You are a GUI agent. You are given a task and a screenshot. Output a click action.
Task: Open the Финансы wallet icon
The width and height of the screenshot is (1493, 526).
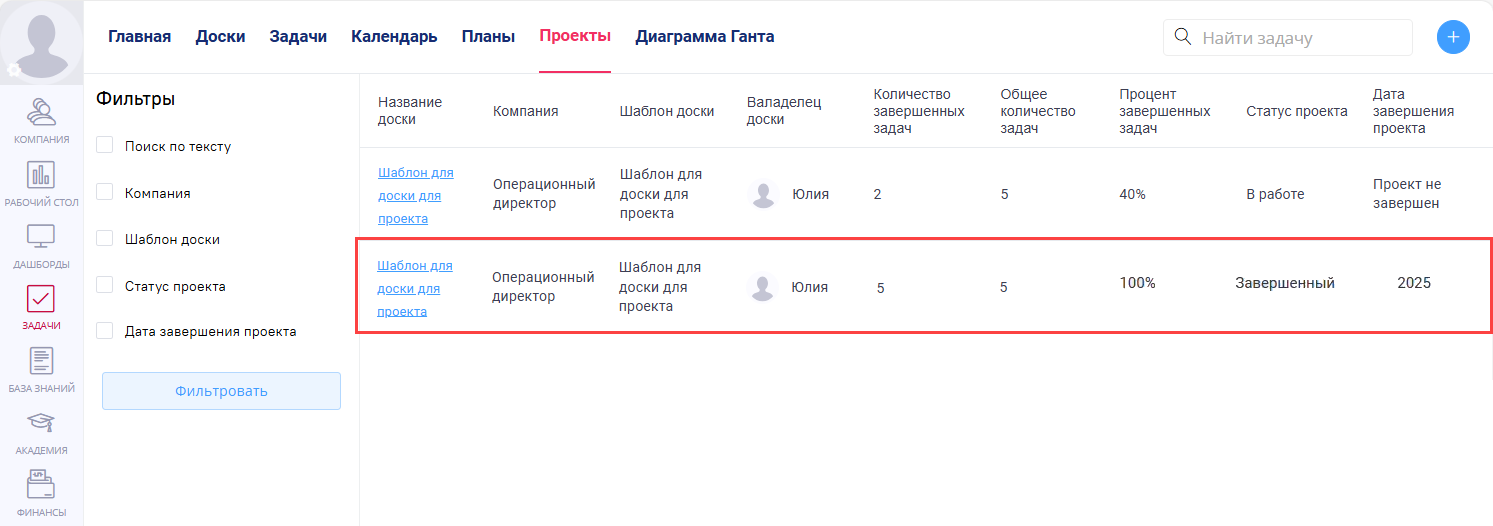(41, 485)
